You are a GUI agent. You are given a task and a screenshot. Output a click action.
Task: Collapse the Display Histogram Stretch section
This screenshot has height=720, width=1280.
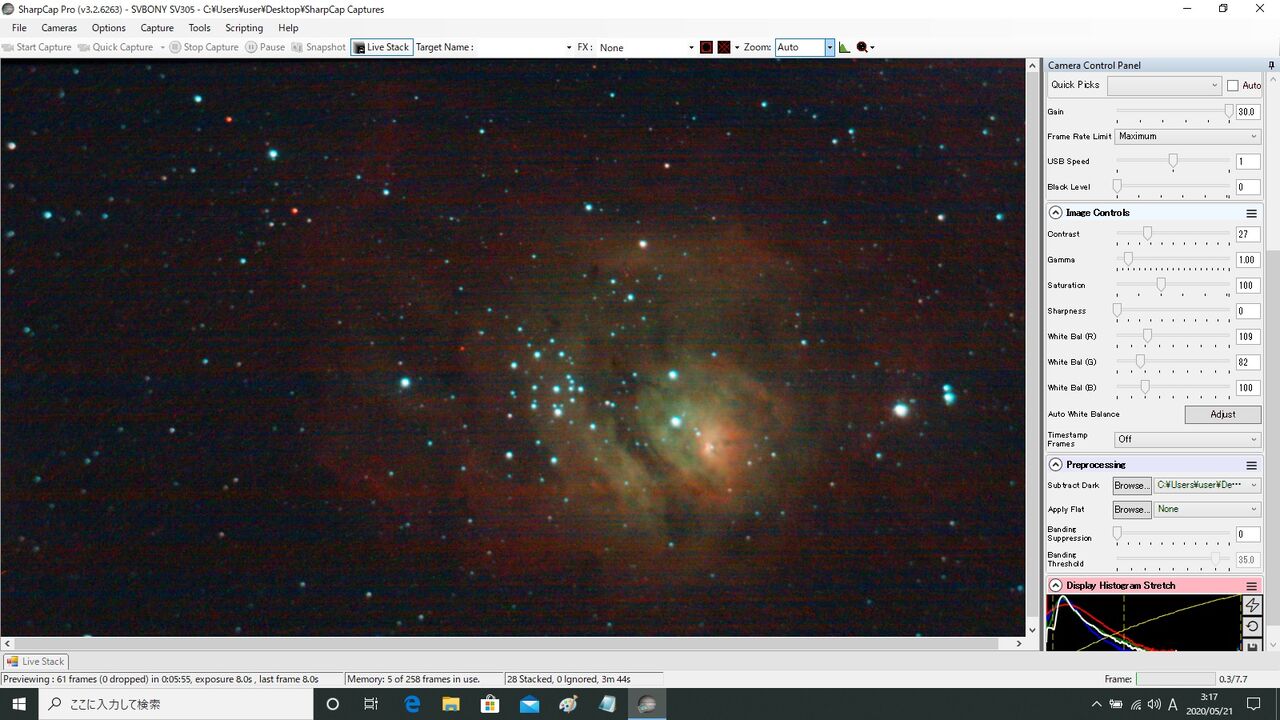coord(1055,586)
